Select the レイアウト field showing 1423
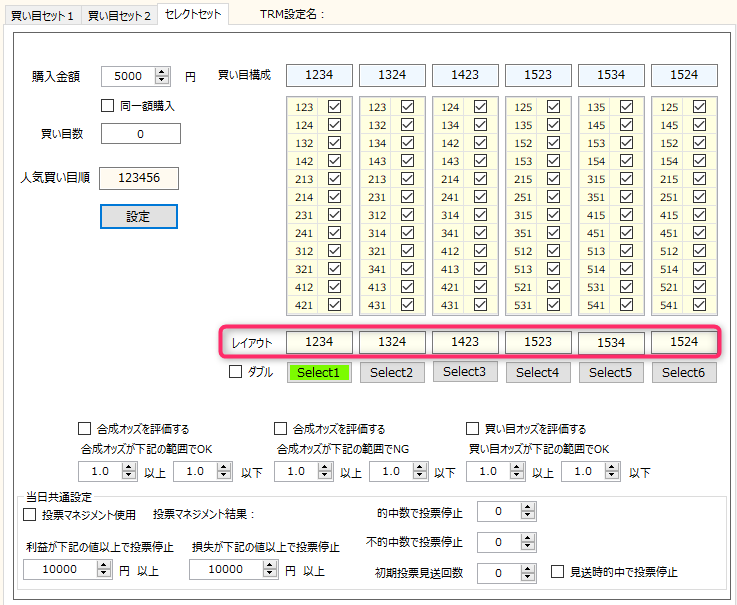This screenshot has height=605, width=737. click(x=465, y=342)
